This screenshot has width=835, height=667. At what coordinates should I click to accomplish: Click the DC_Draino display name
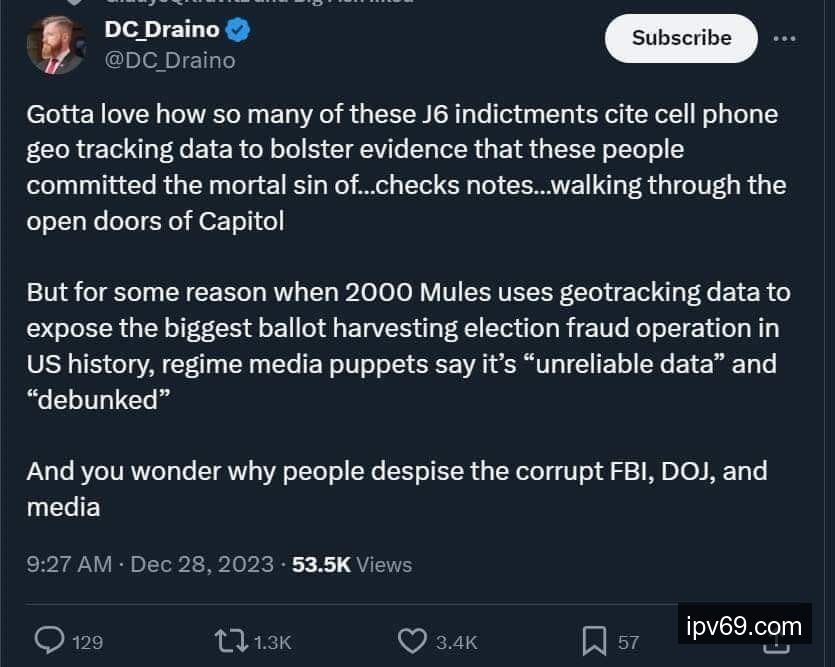click(x=160, y=31)
